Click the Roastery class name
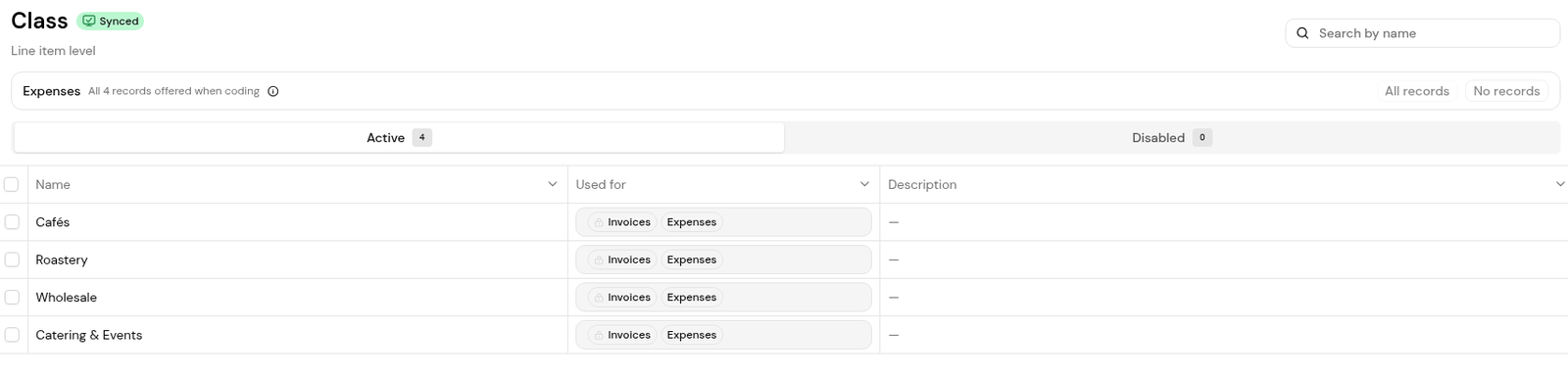 pyautogui.click(x=62, y=259)
